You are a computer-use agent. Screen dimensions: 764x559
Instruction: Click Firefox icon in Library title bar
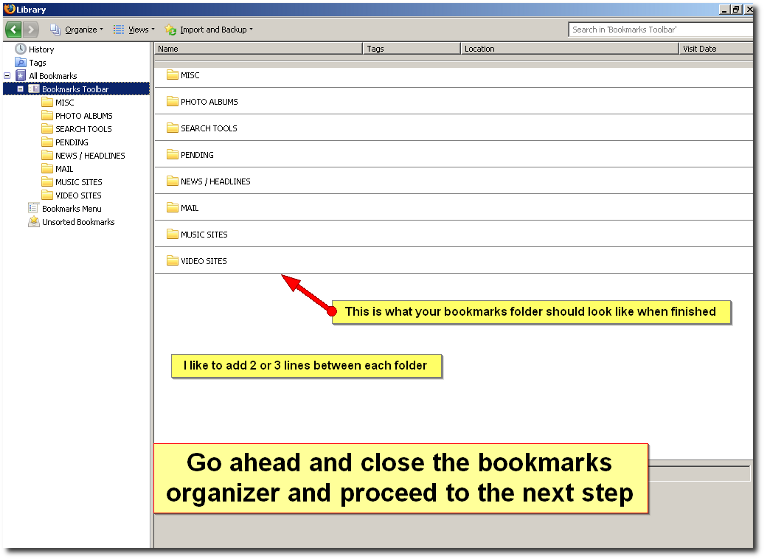pos(9,9)
